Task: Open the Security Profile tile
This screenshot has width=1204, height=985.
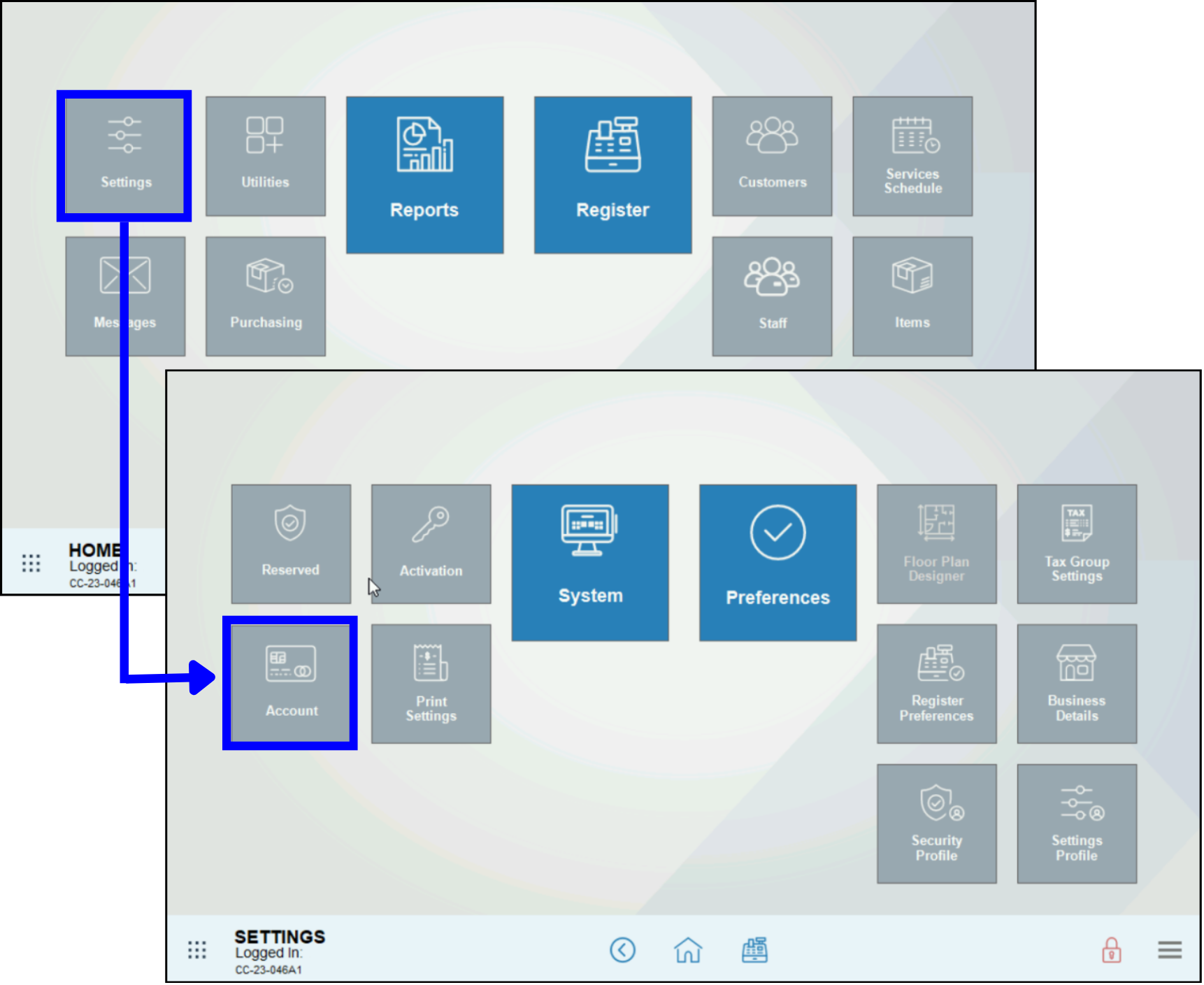Action: 936,823
